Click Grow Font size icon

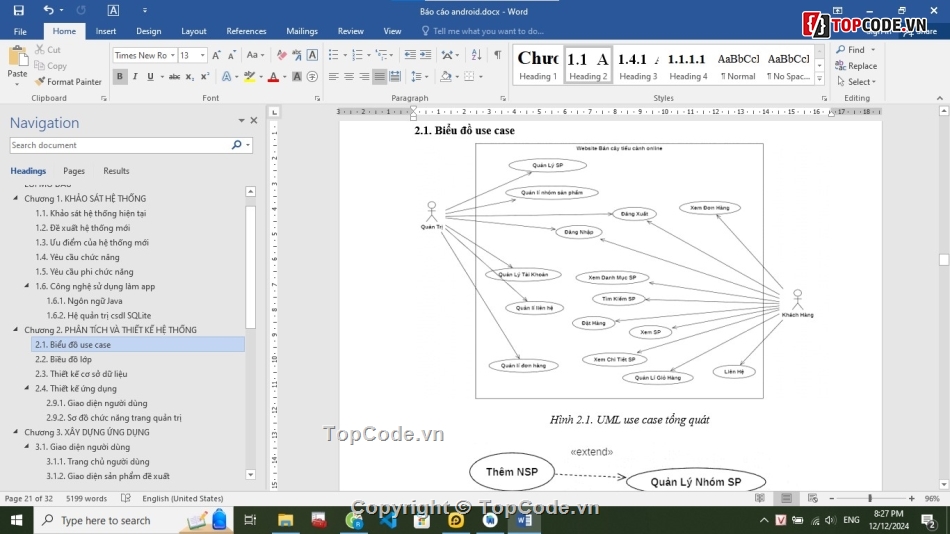click(216, 55)
